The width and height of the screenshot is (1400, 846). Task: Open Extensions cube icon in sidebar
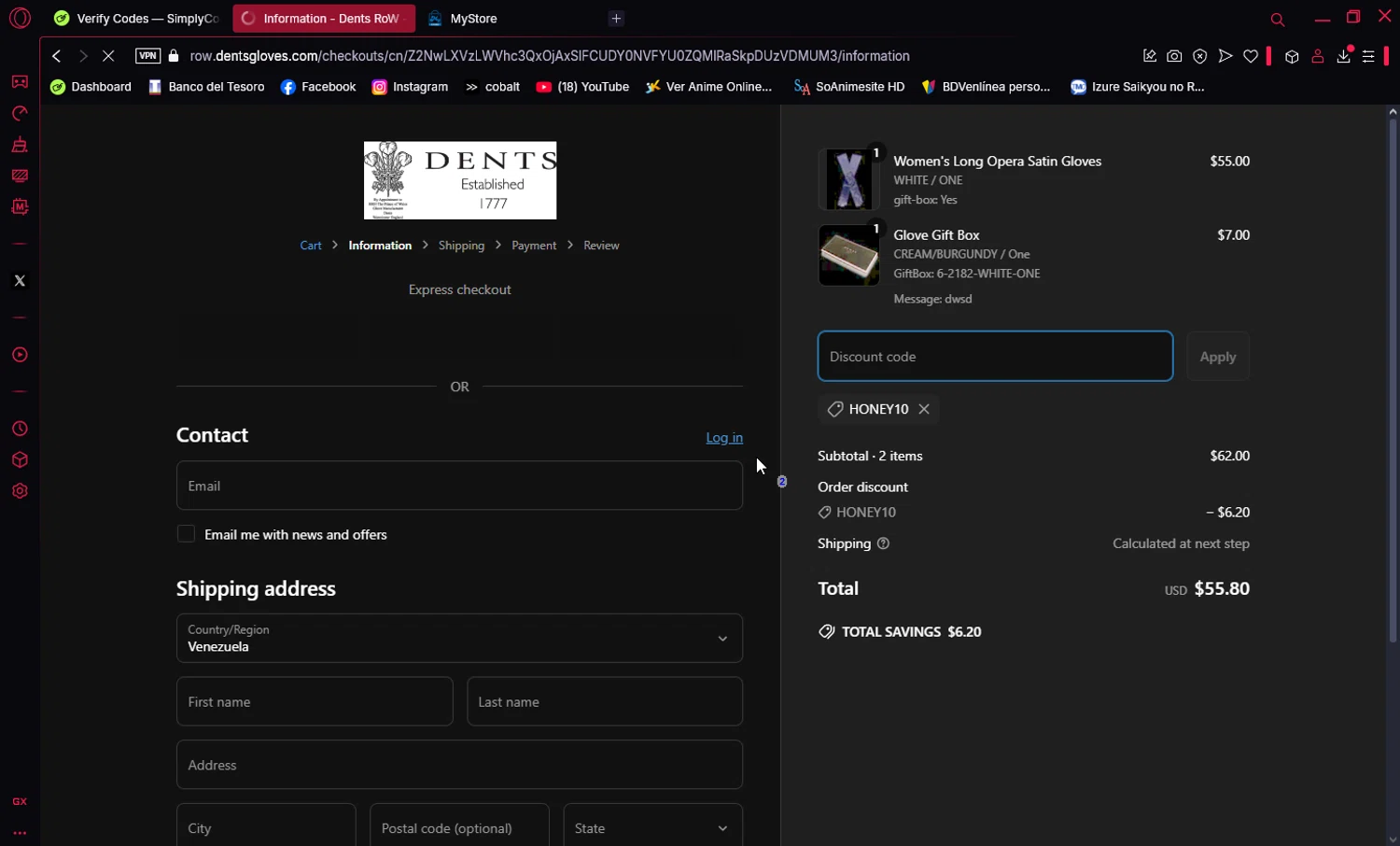pos(20,460)
